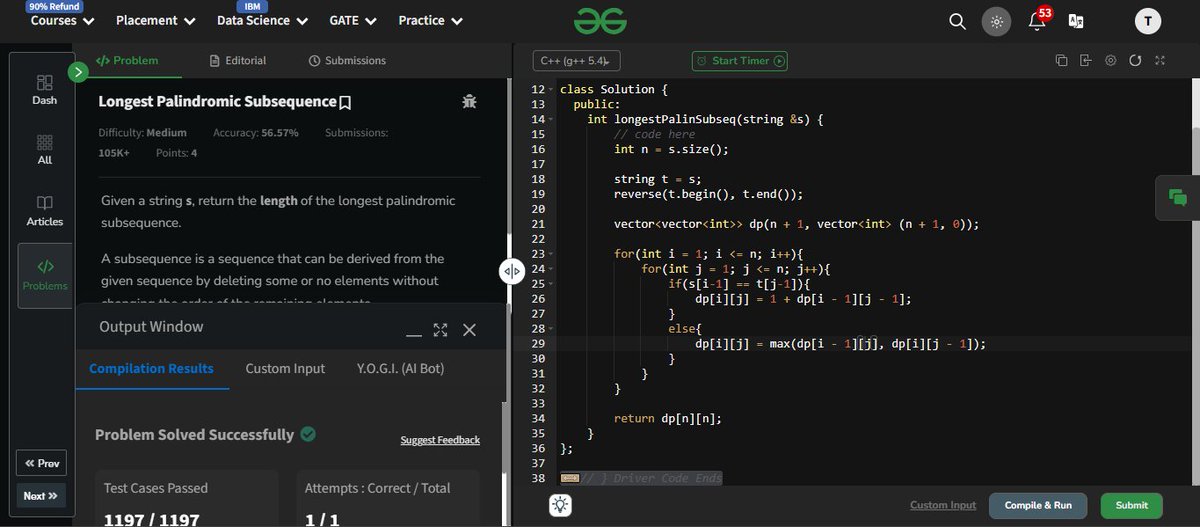Select the Custom Input tab
Image resolution: width=1200 pixels, height=527 pixels.
(285, 368)
